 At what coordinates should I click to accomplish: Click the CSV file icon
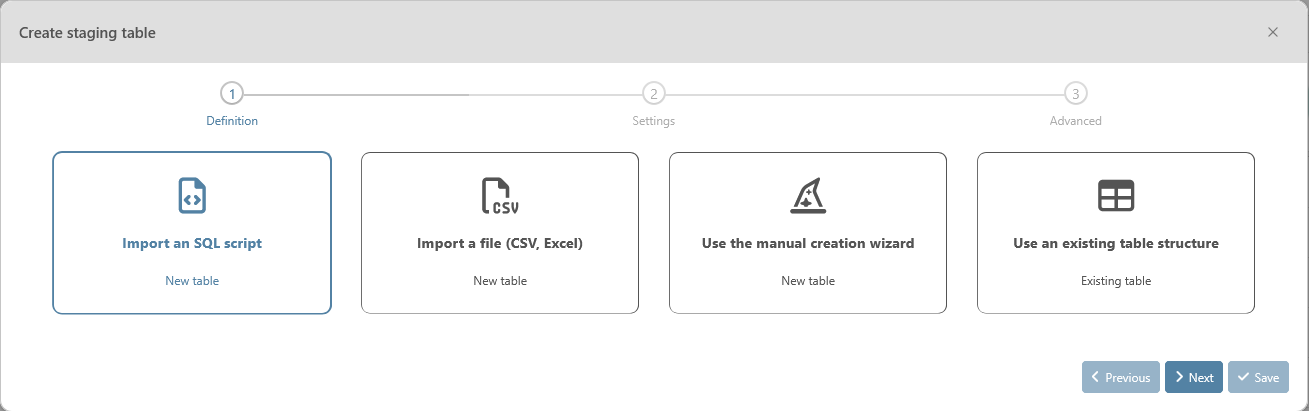tap(500, 196)
